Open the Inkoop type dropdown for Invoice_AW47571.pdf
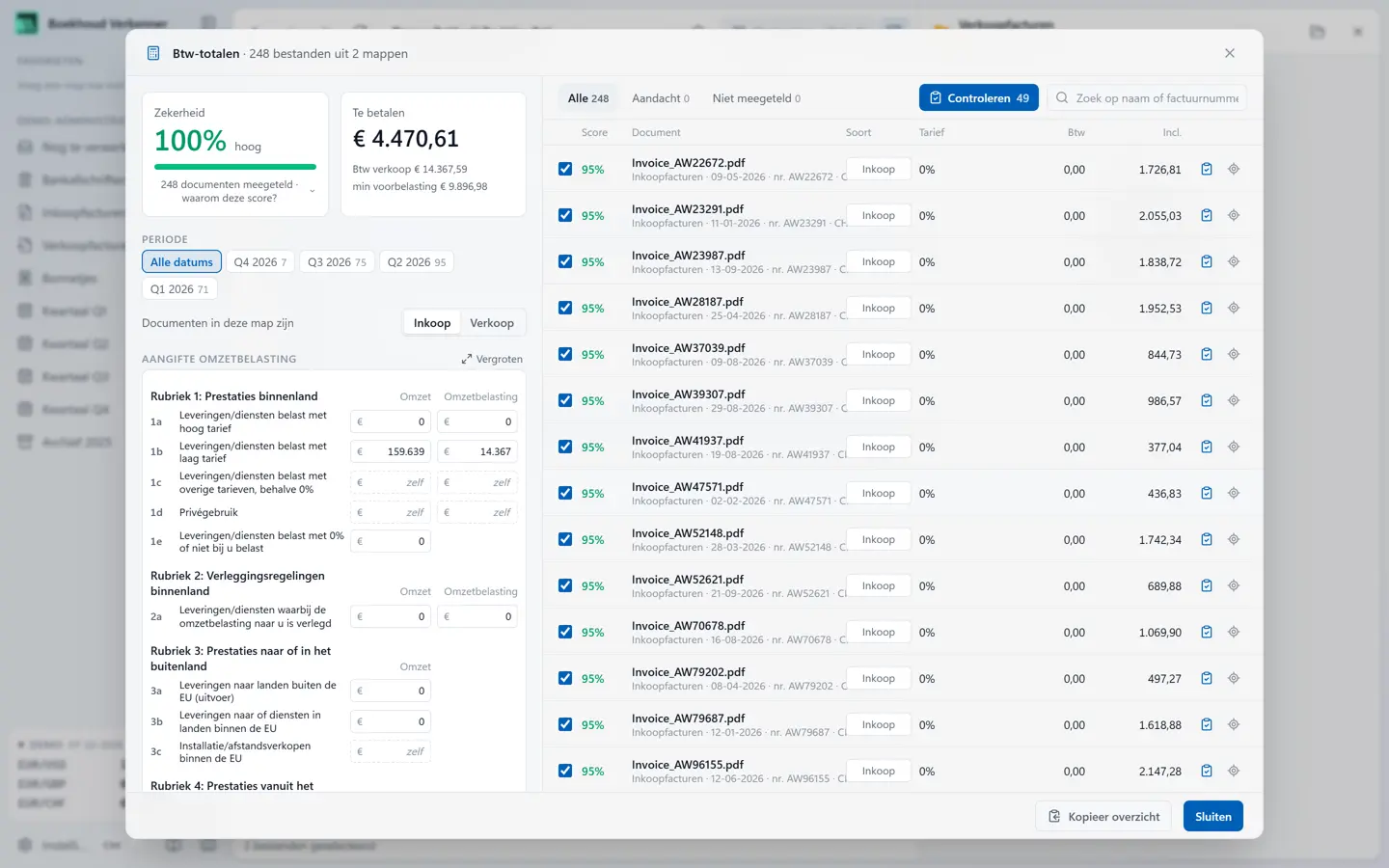Viewport: 1389px width, 868px height. pos(879,493)
